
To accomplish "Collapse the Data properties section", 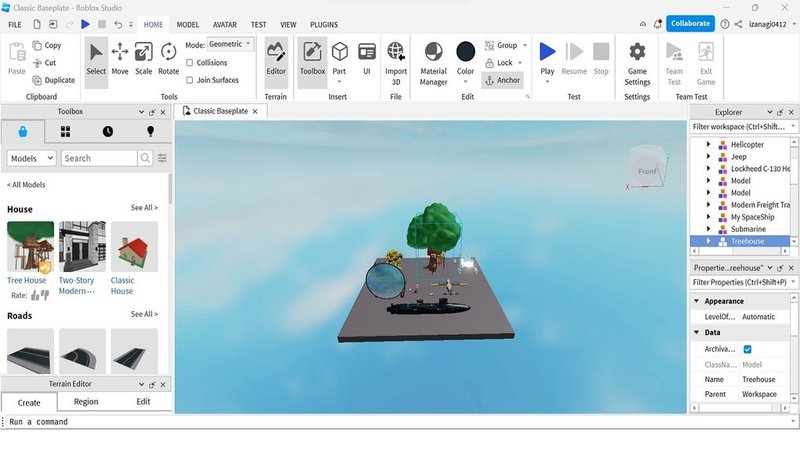I will 696,332.
